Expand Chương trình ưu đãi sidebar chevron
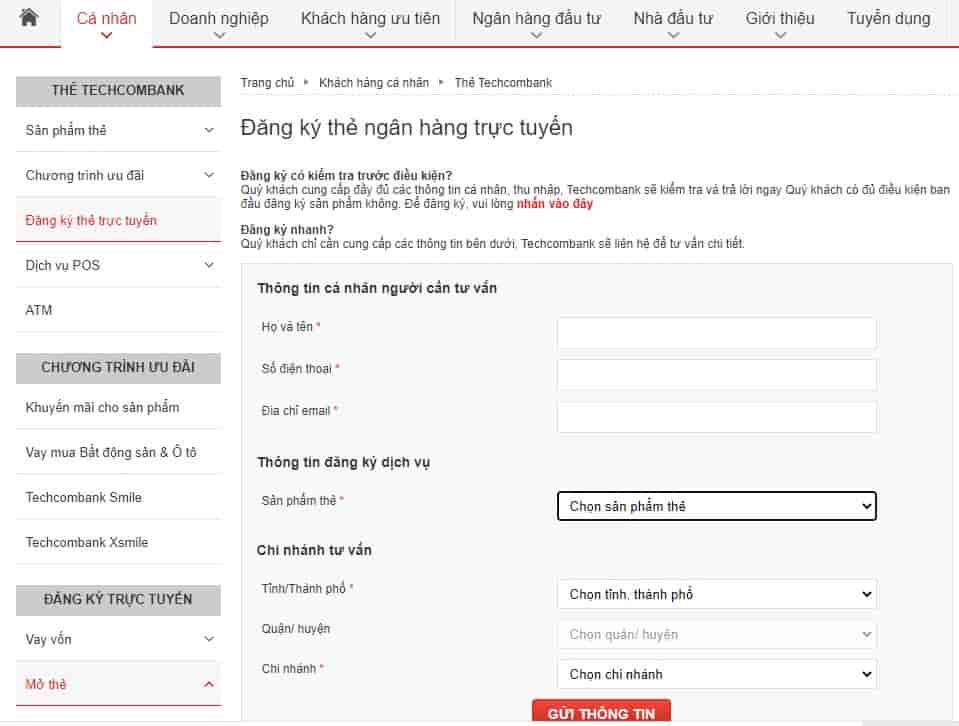This screenshot has width=959, height=726. [x=209, y=176]
